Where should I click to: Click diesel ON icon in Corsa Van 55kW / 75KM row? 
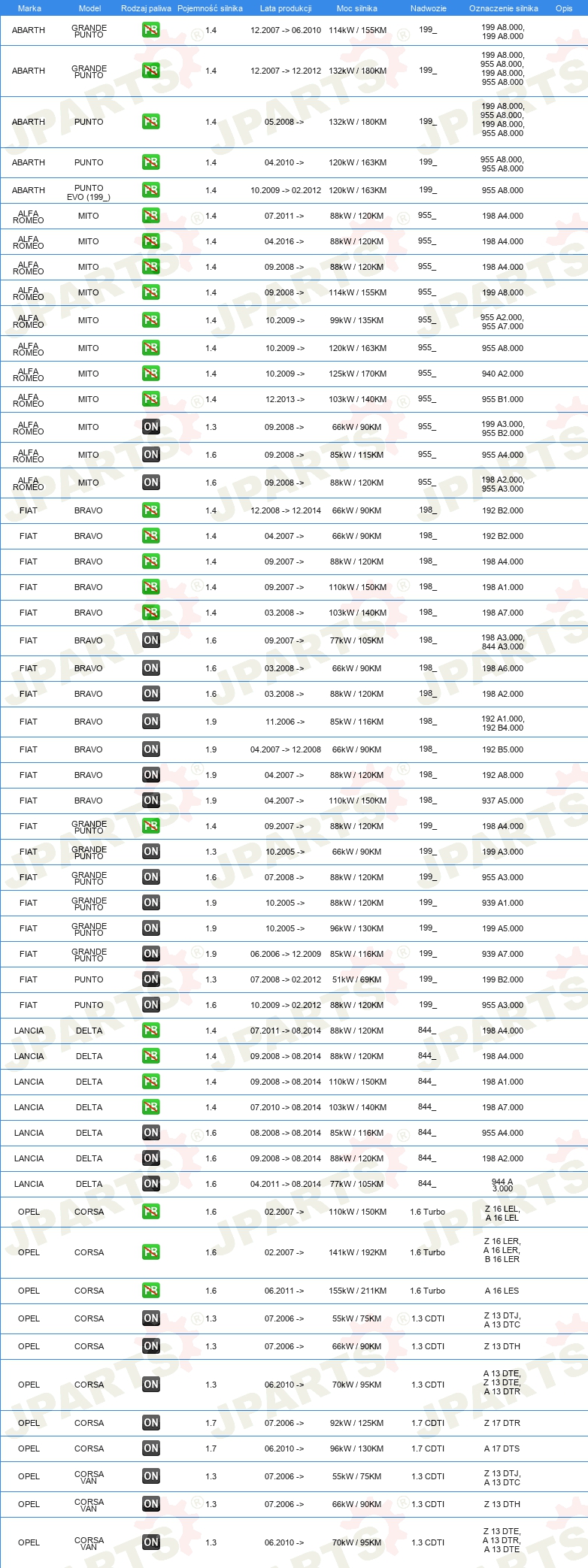click(x=151, y=1476)
